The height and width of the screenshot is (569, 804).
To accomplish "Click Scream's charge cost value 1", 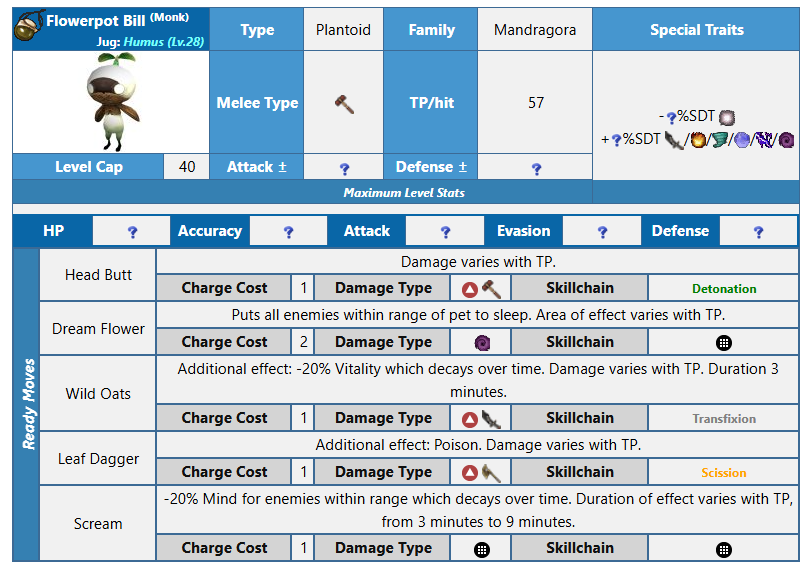I will click(304, 548).
